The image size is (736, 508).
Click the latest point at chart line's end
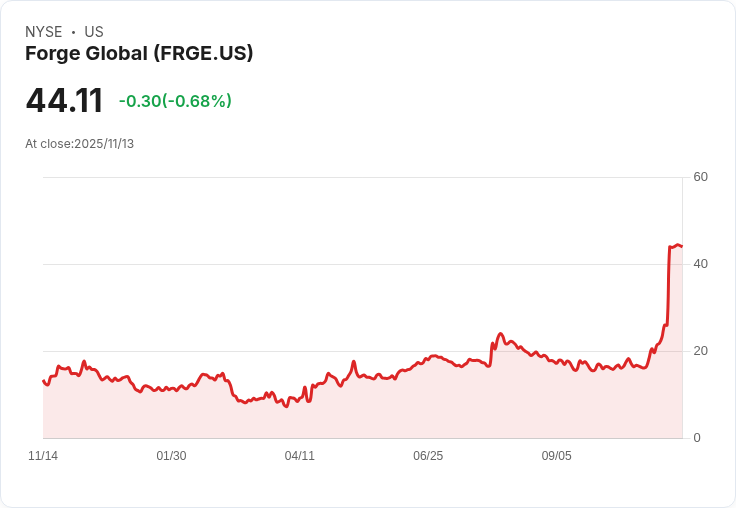point(681,246)
